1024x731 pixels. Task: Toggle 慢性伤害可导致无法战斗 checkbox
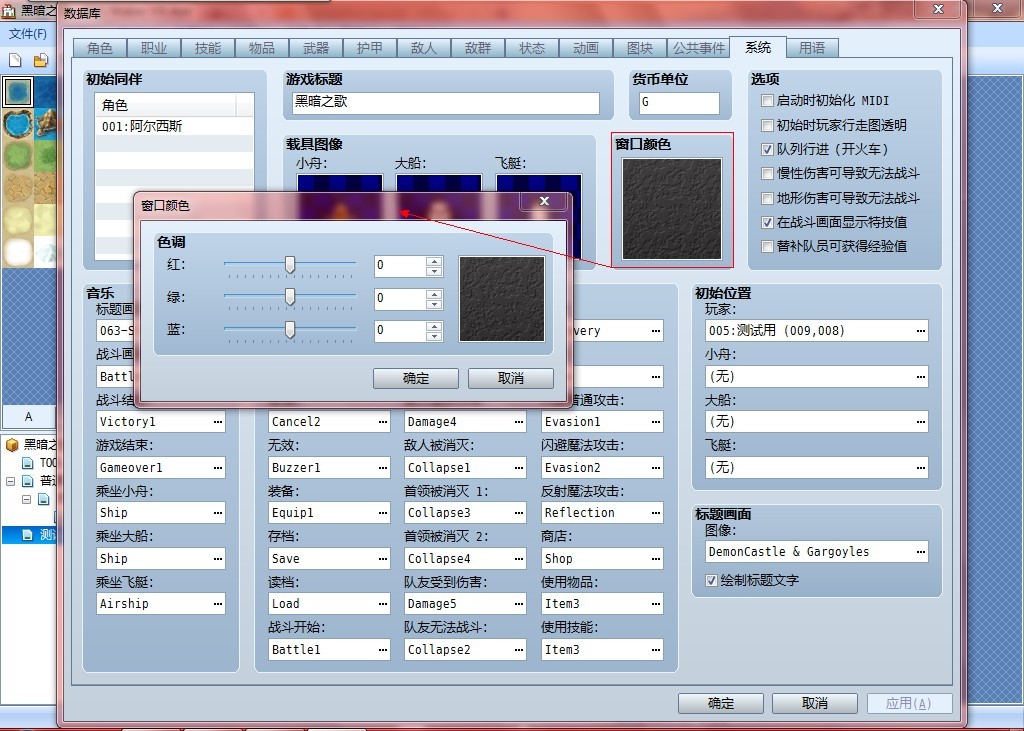coord(767,173)
